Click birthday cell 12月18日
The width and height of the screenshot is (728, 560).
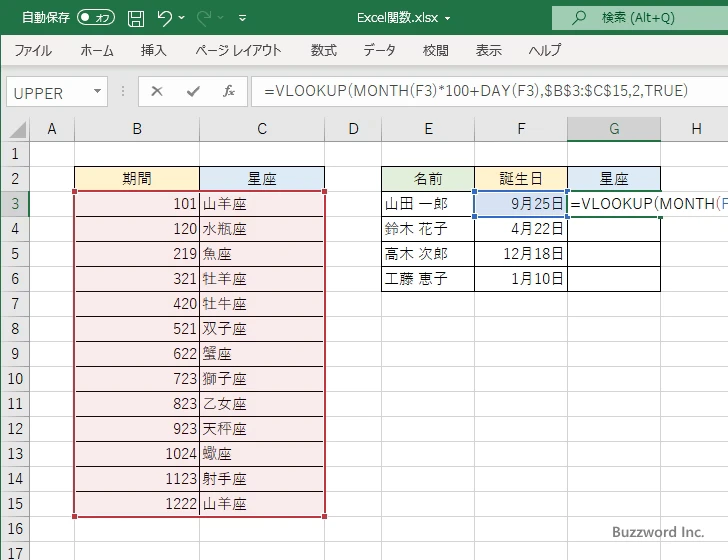tap(521, 254)
